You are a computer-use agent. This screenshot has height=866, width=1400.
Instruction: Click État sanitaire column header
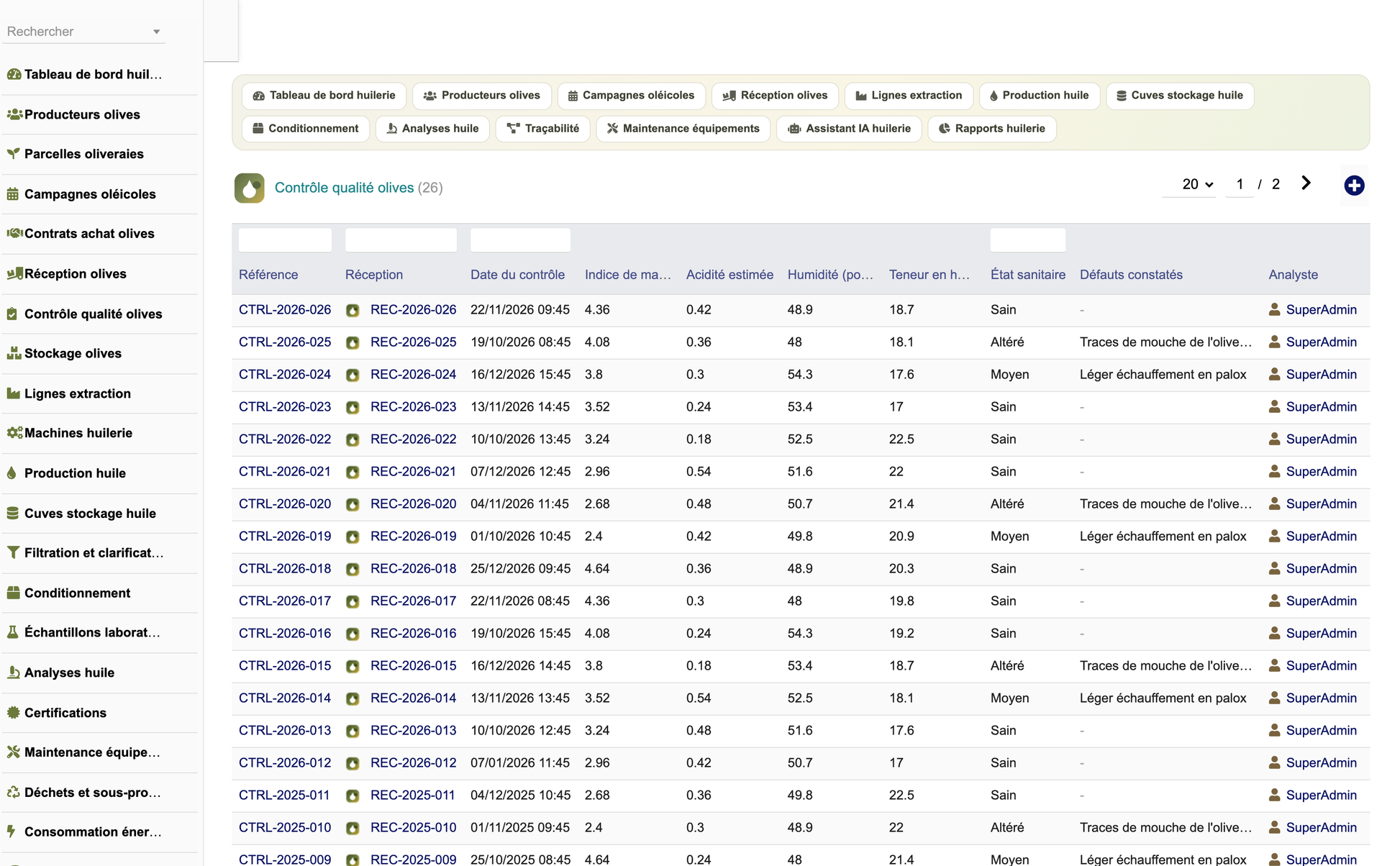click(x=1028, y=275)
